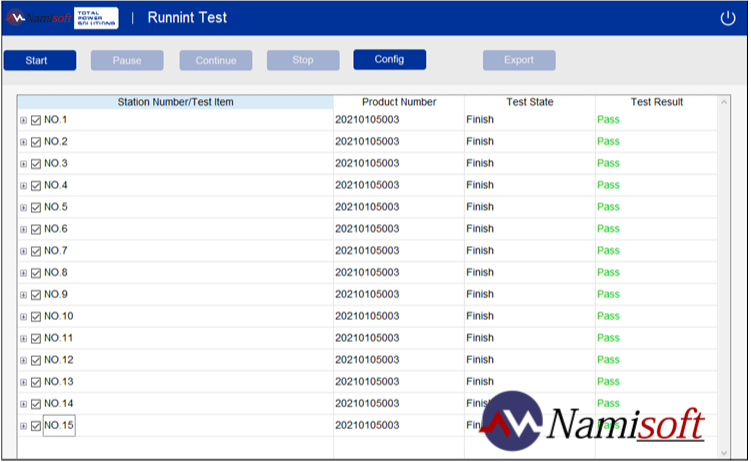This screenshot has width=751, height=462.
Task: Expand the NO.1 station row
Action: [23, 120]
